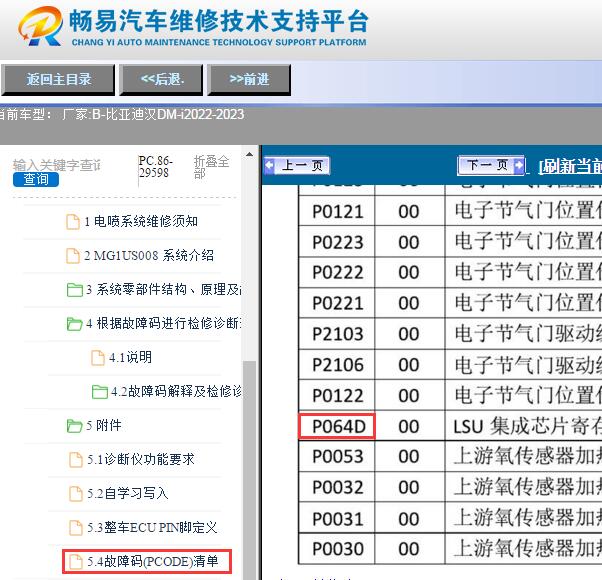Click open-folder icon of item 4
Viewport: 602px width, 580px height.
coord(74,324)
